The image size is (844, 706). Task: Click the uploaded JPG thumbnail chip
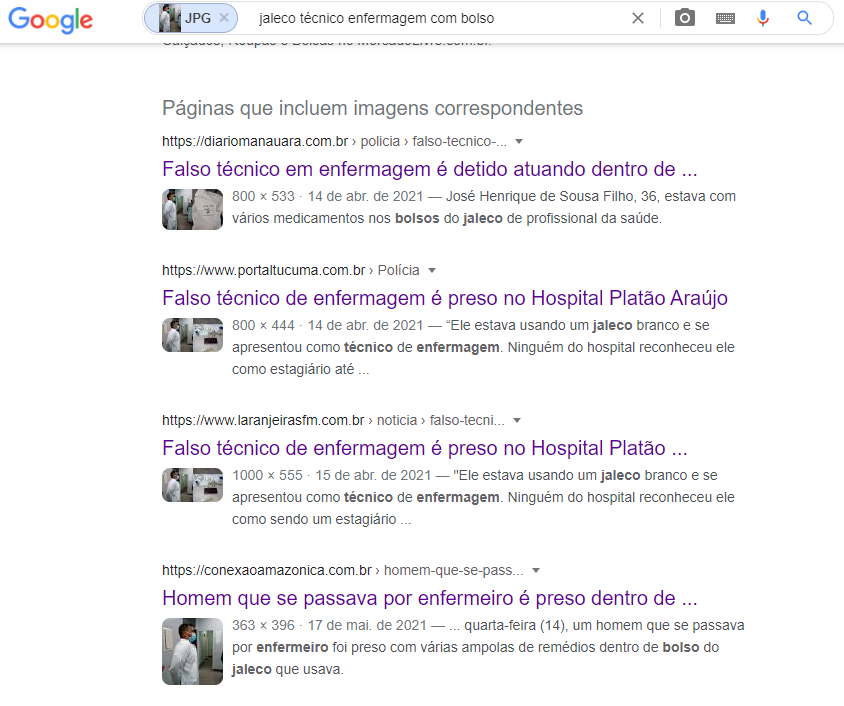191,18
